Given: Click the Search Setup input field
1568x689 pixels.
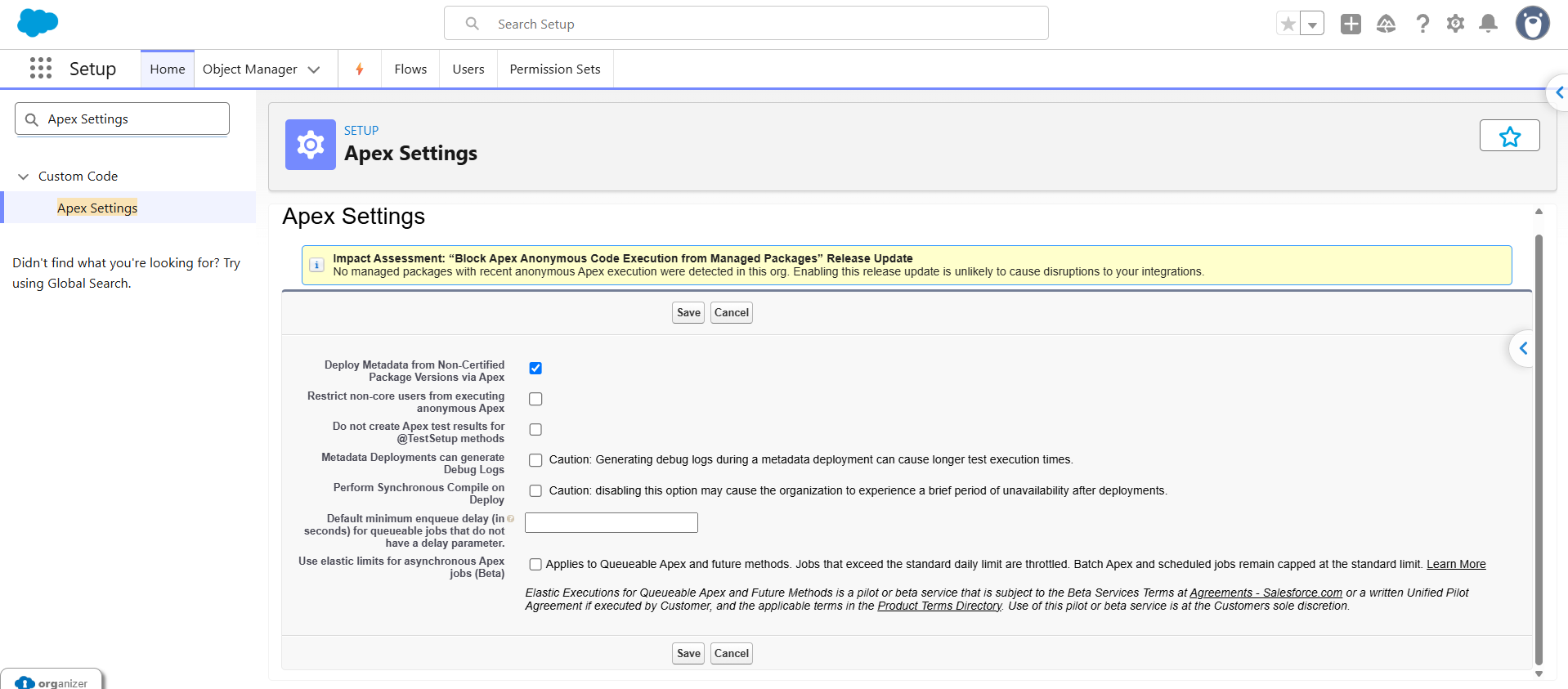Looking at the screenshot, I should [746, 24].
